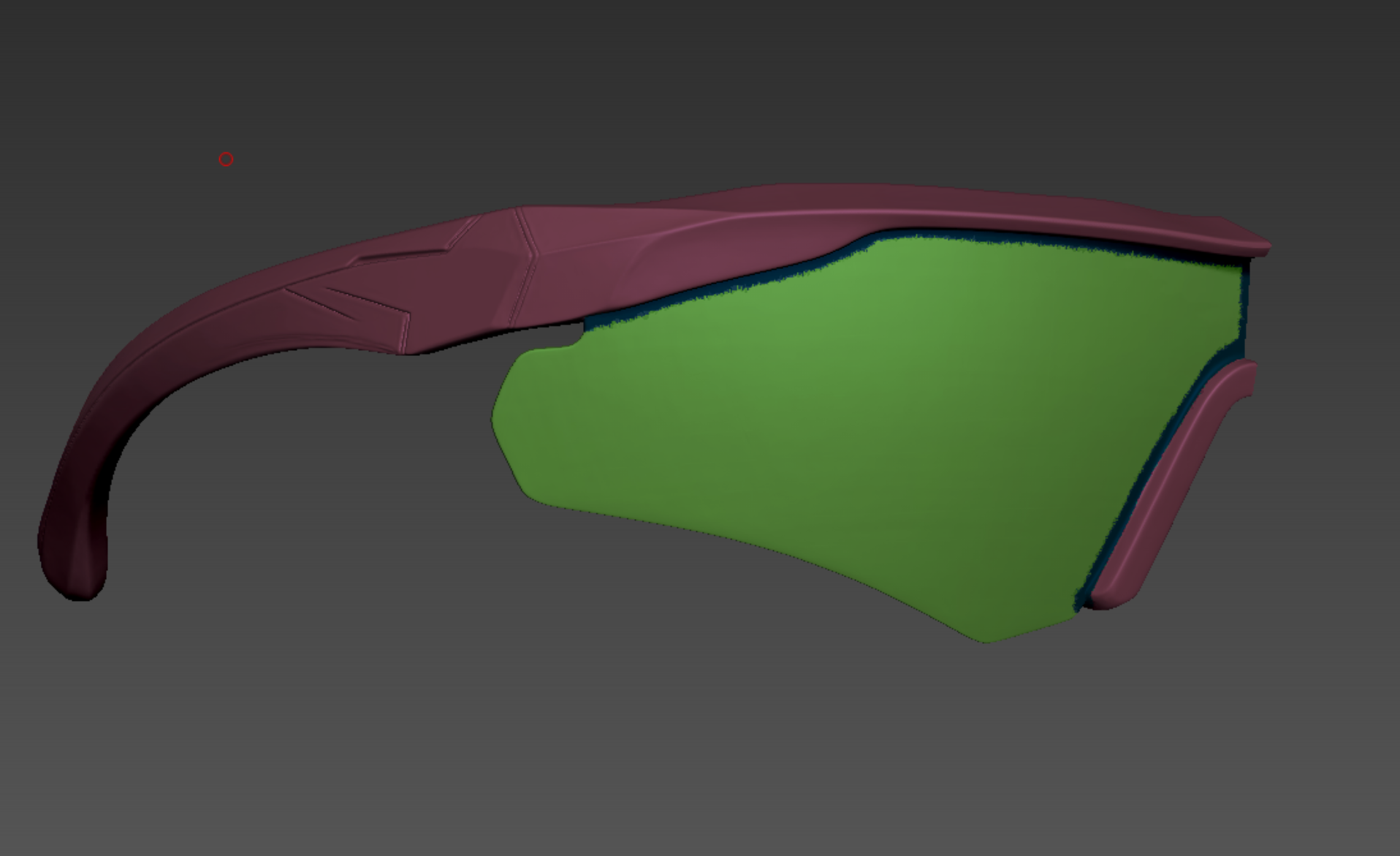Click the bottom pointed corner of the green lens
Viewport: 1400px width, 856px height.
(986, 639)
